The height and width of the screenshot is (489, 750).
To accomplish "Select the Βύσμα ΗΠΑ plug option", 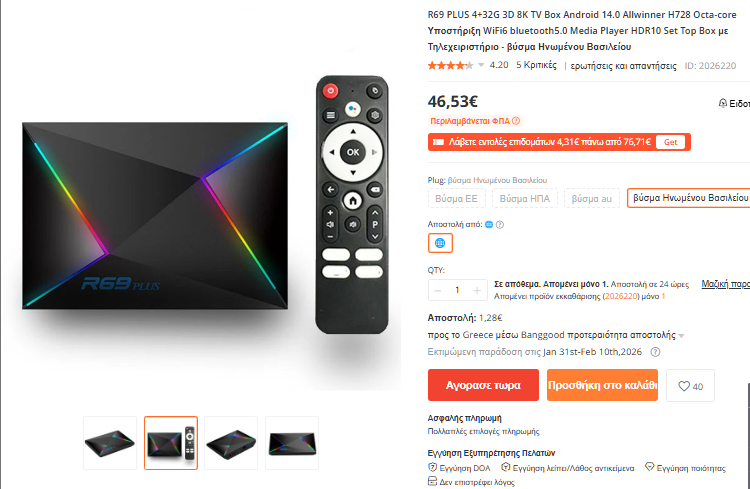I will pyautogui.click(x=525, y=199).
